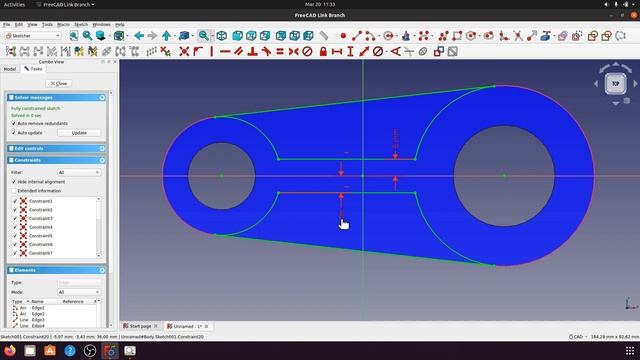The width and height of the screenshot is (640, 360).
Task: Open the constraints Filter dropdown
Action: coord(79,172)
